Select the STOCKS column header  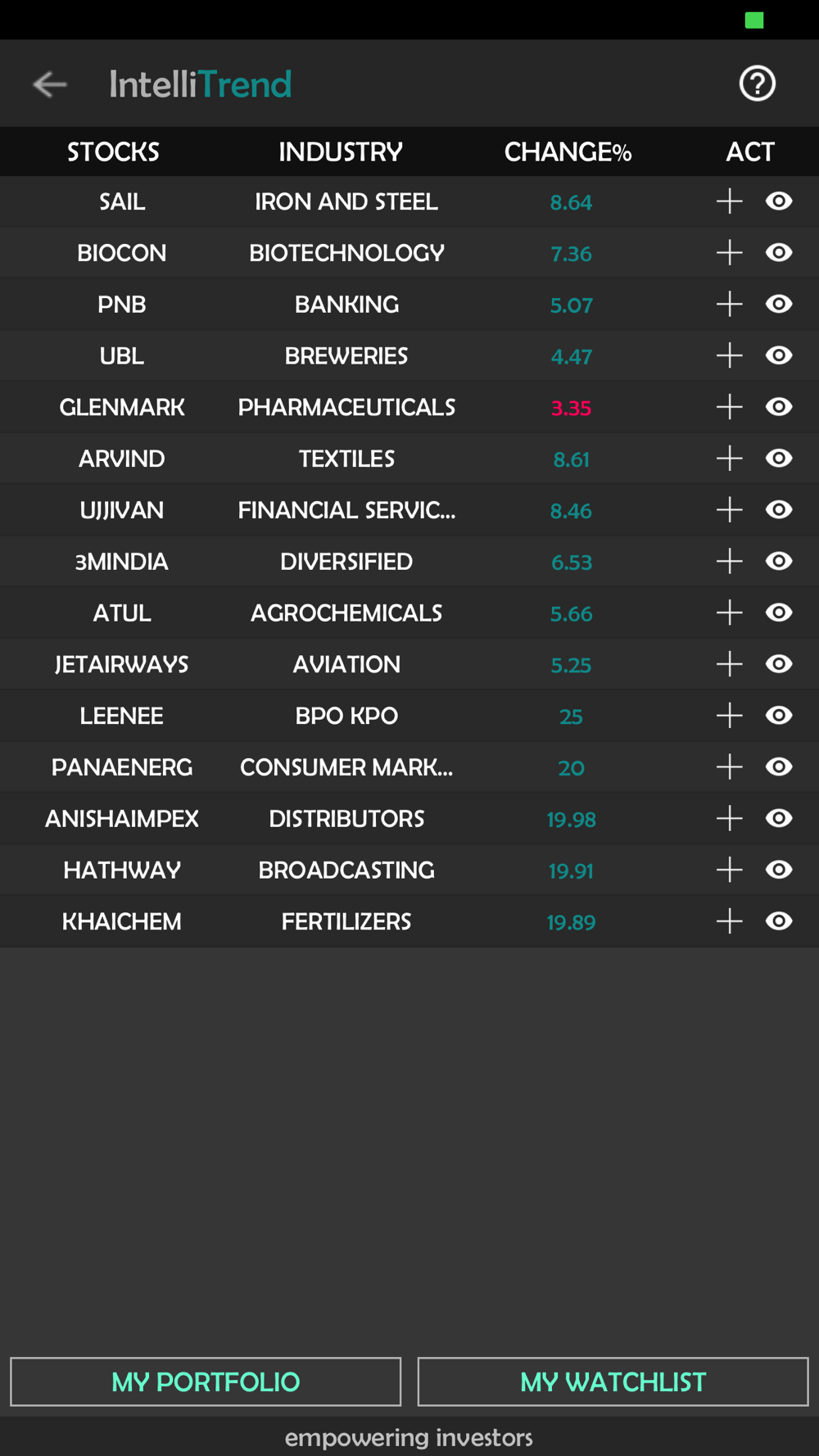click(113, 152)
